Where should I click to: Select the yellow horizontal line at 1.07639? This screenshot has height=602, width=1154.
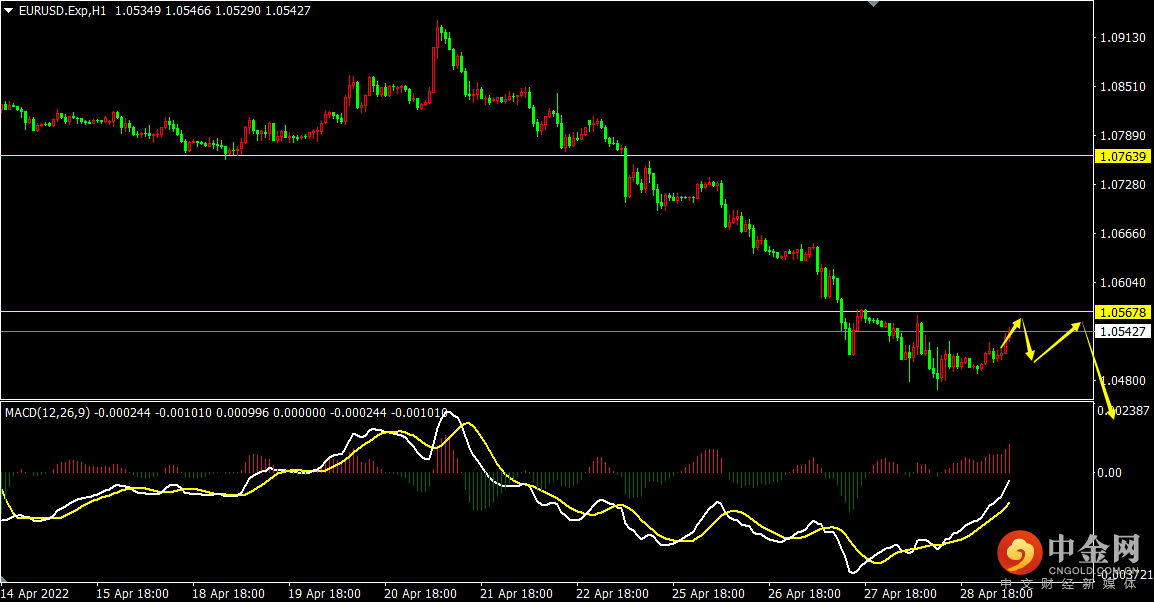tap(547, 155)
